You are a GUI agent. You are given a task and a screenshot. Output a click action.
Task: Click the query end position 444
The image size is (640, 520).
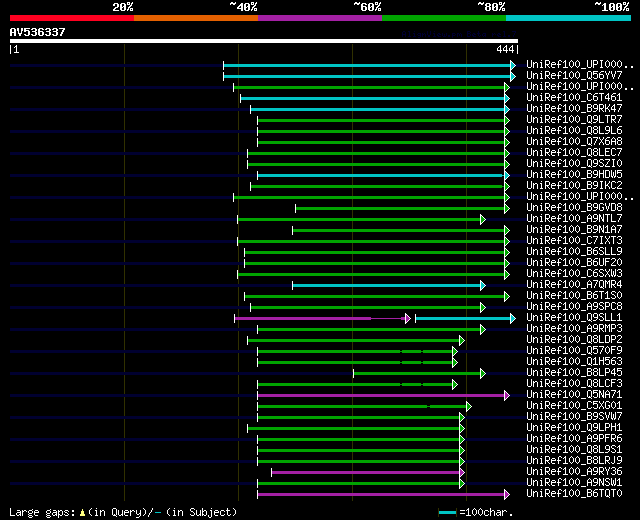point(505,49)
